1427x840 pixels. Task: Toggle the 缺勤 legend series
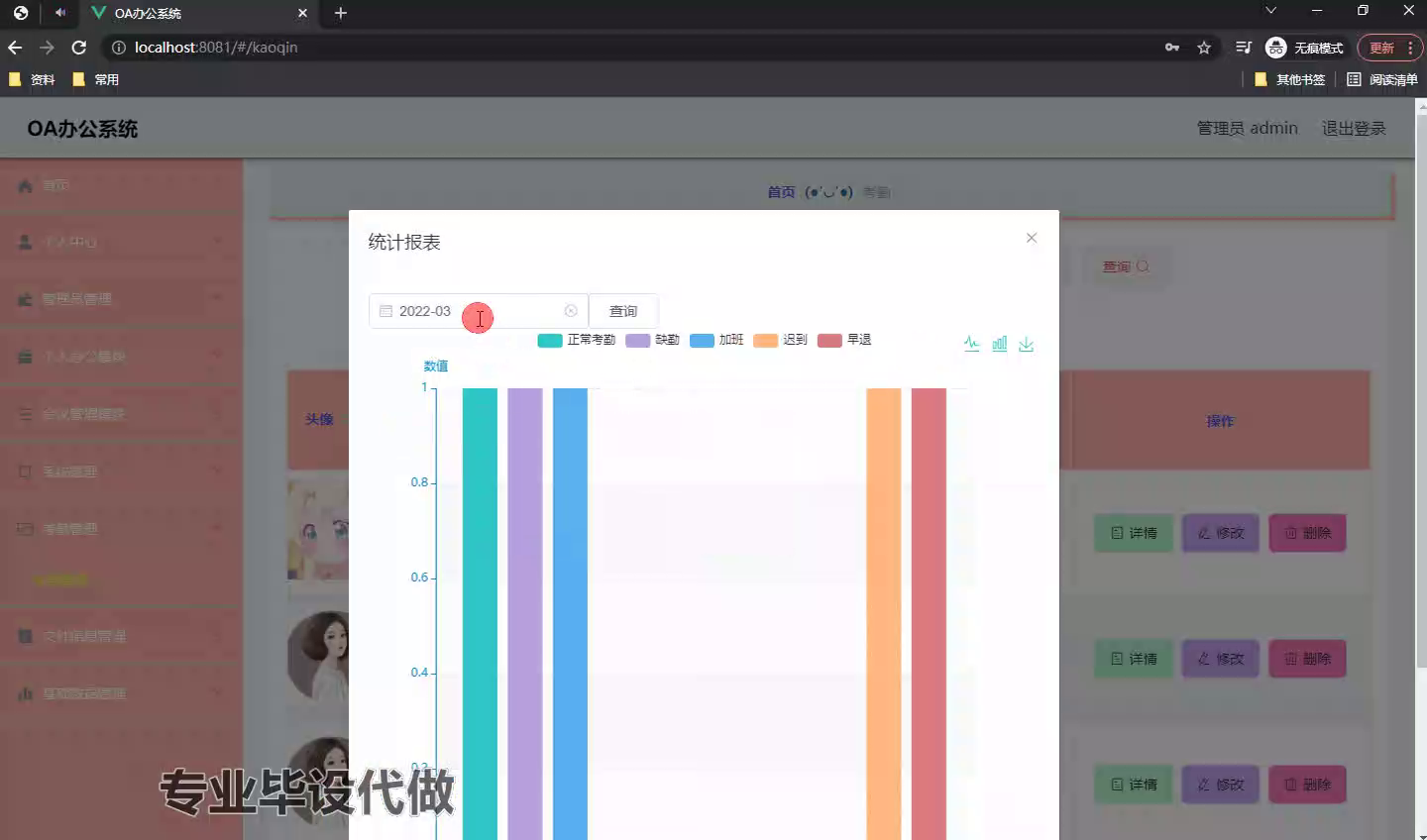point(652,340)
